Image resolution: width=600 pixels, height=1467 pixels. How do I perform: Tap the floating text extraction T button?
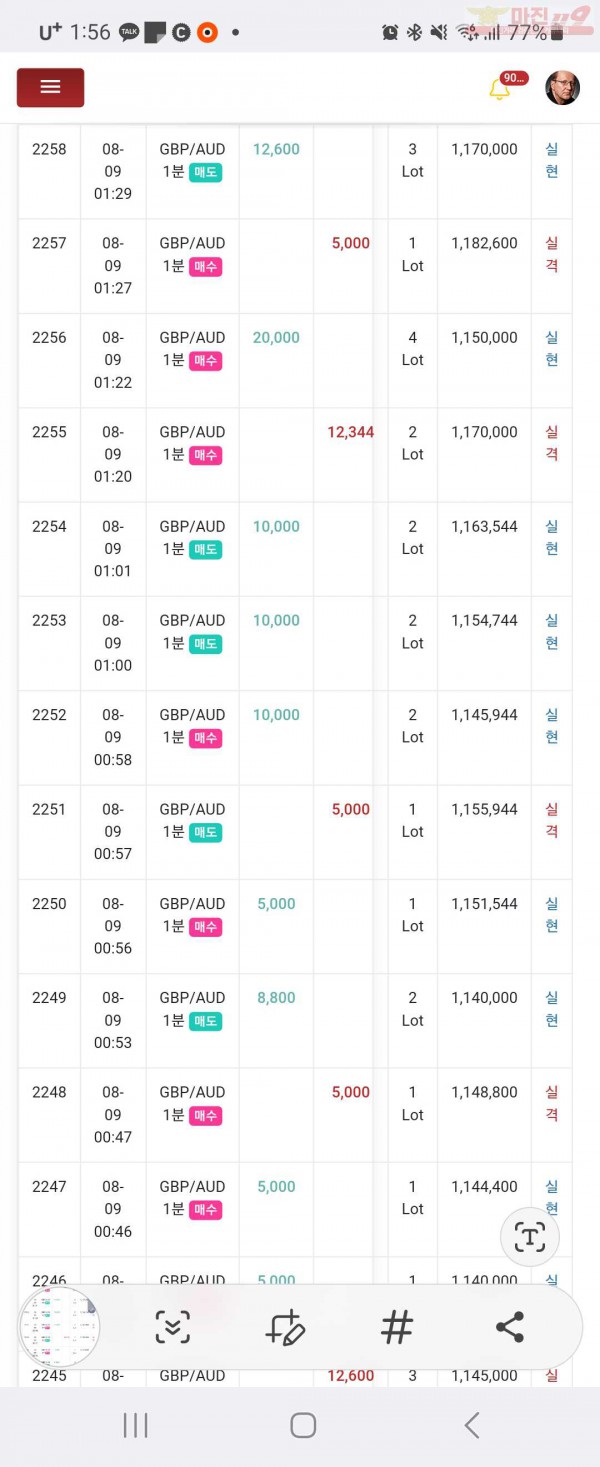529,1237
